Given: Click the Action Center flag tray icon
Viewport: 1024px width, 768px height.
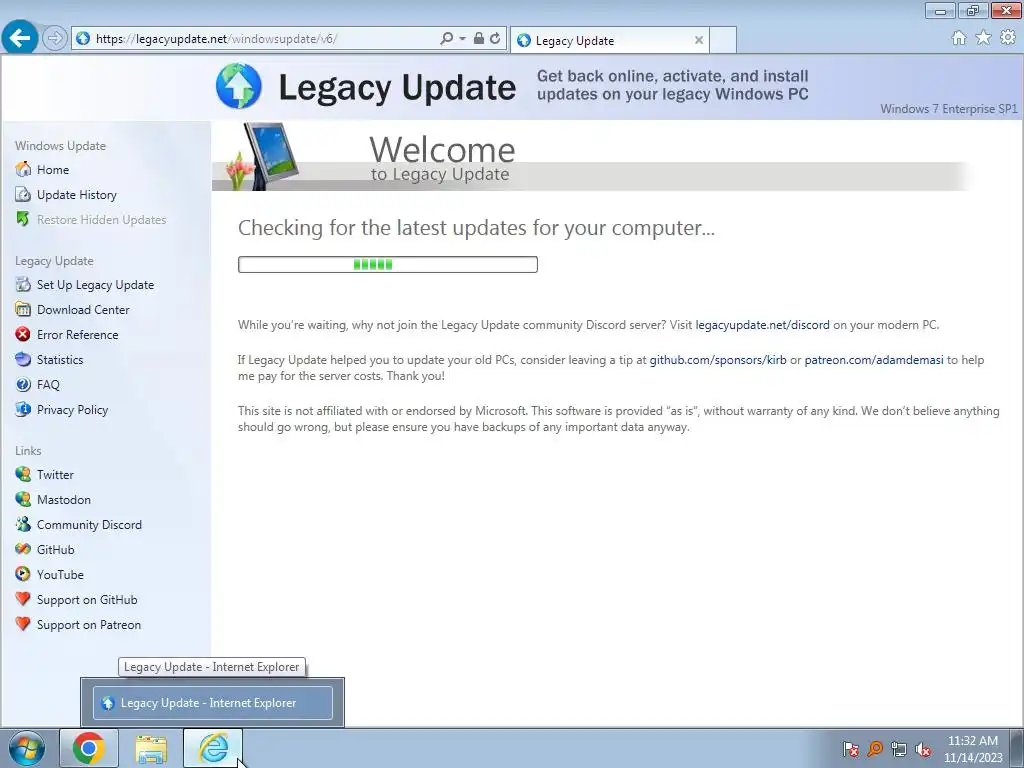Looking at the screenshot, I should coord(850,749).
